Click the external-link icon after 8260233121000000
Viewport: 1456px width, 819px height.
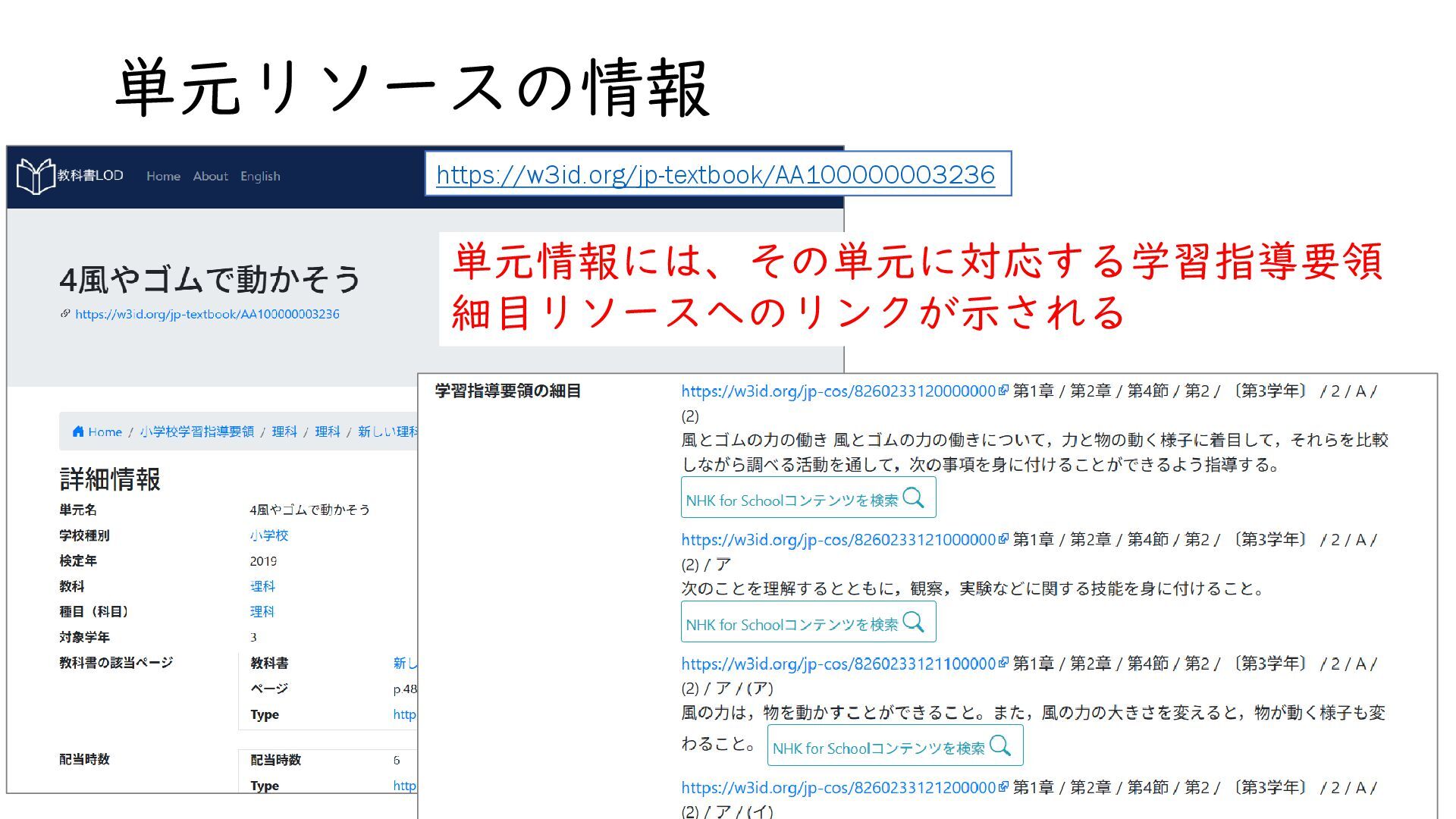[1003, 539]
